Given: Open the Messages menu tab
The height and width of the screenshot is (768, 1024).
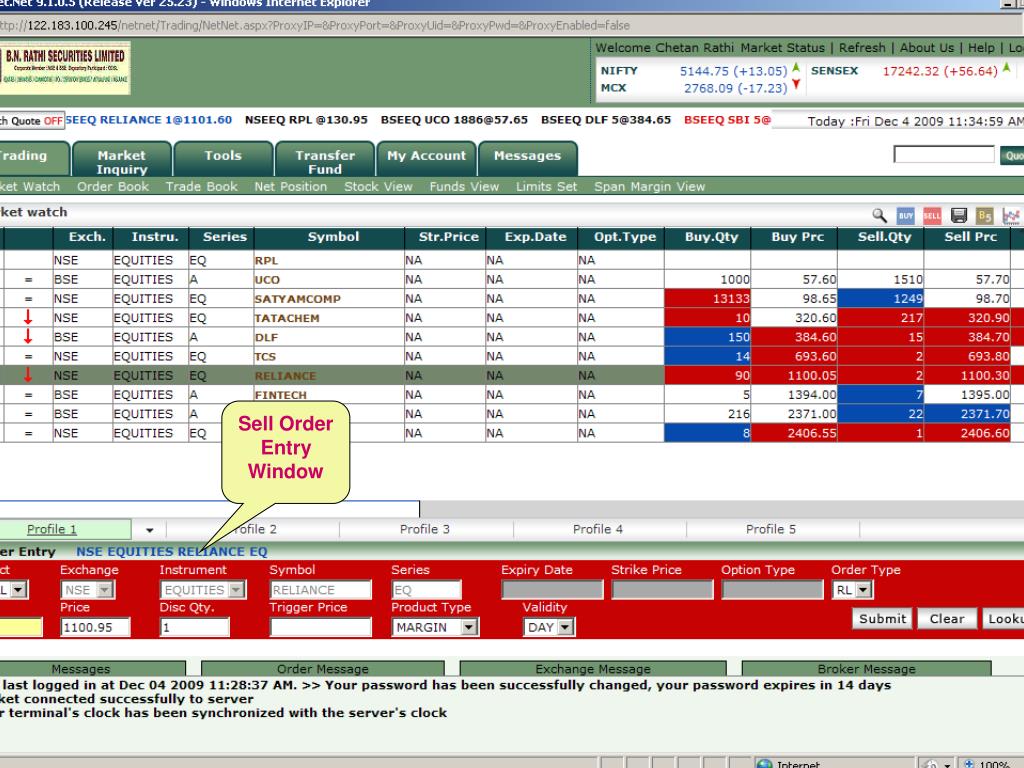Looking at the screenshot, I should click(x=528, y=159).
